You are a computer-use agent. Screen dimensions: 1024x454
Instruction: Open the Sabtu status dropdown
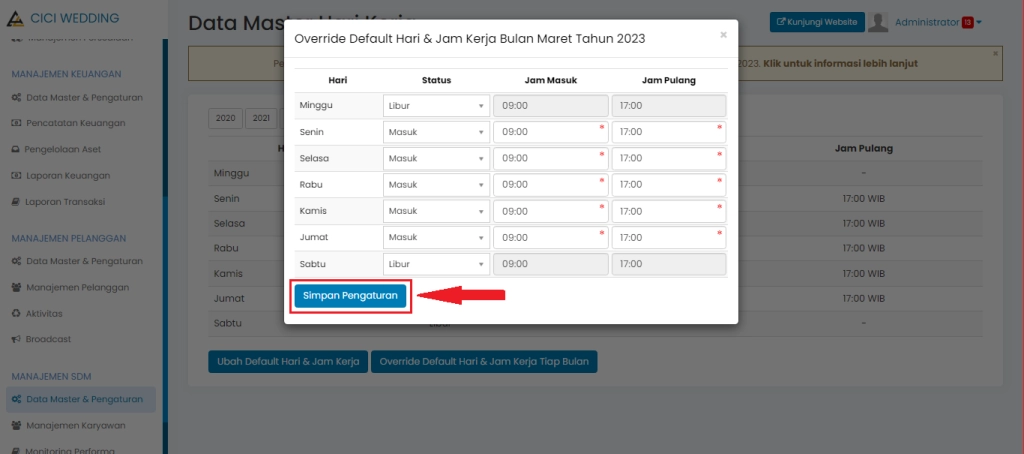point(436,263)
